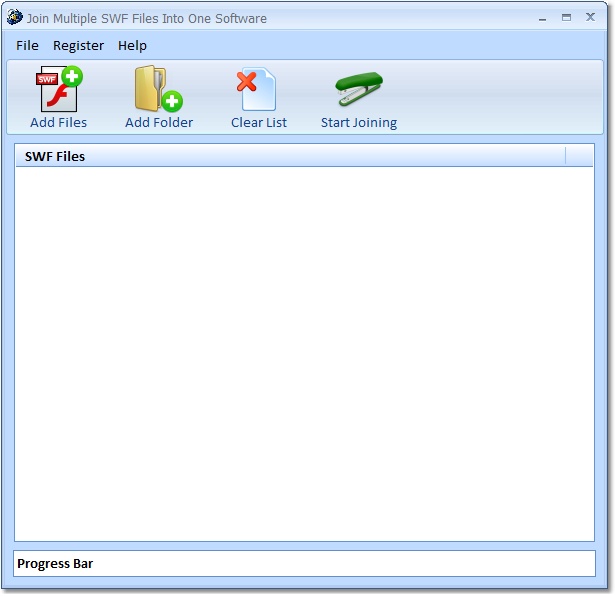The image size is (615, 596).
Task: Click the Progress Bar area
Action: (304, 563)
